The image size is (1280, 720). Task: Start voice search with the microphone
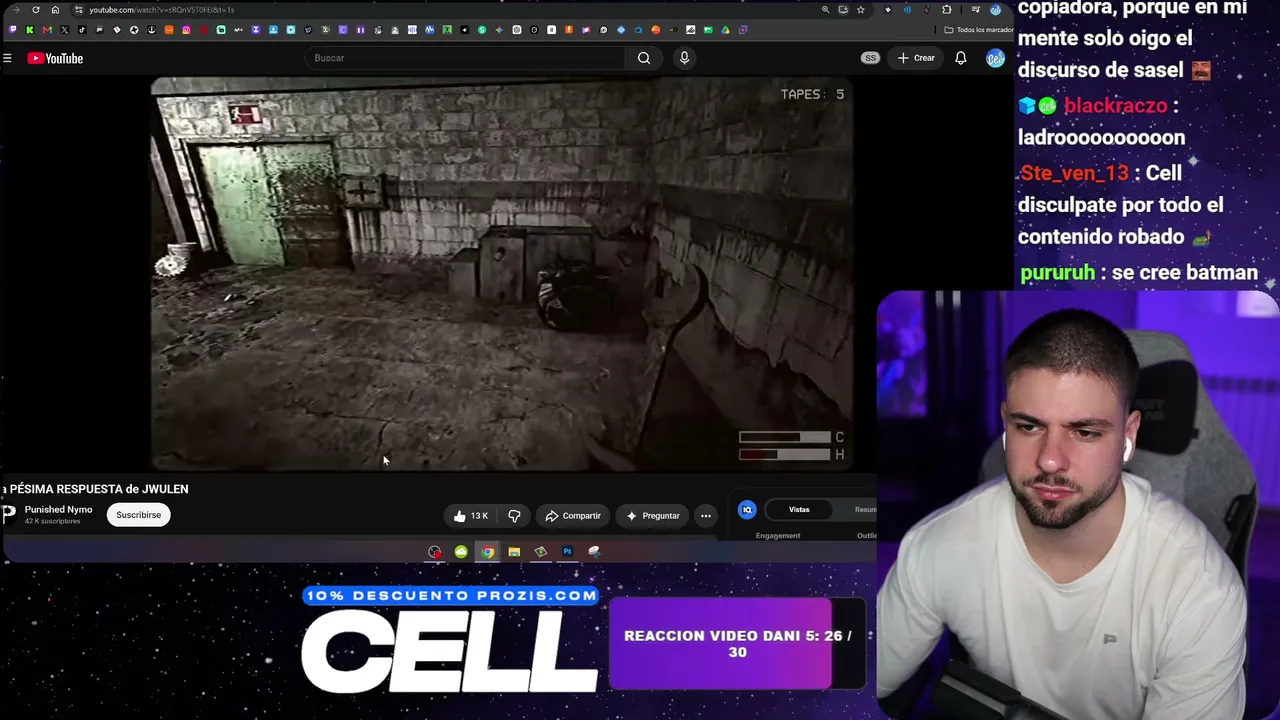684,58
